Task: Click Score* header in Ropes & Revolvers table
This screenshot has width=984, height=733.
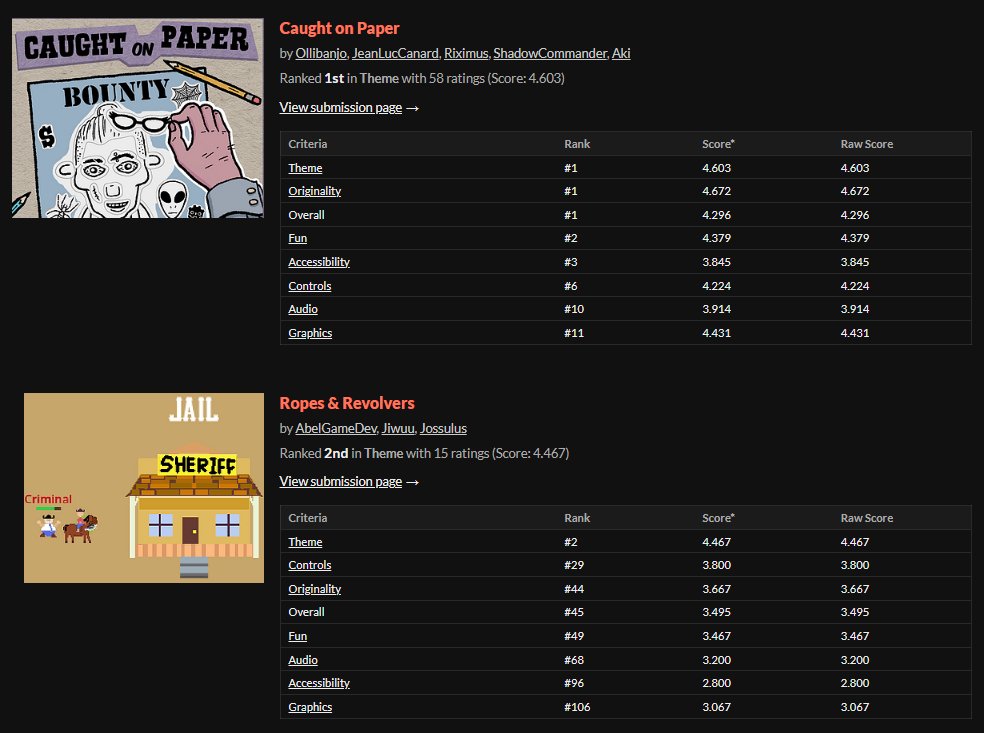Action: (x=718, y=518)
